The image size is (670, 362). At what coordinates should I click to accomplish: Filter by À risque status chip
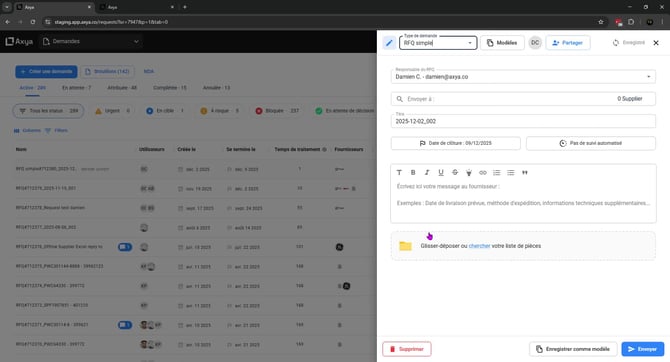click(220, 111)
